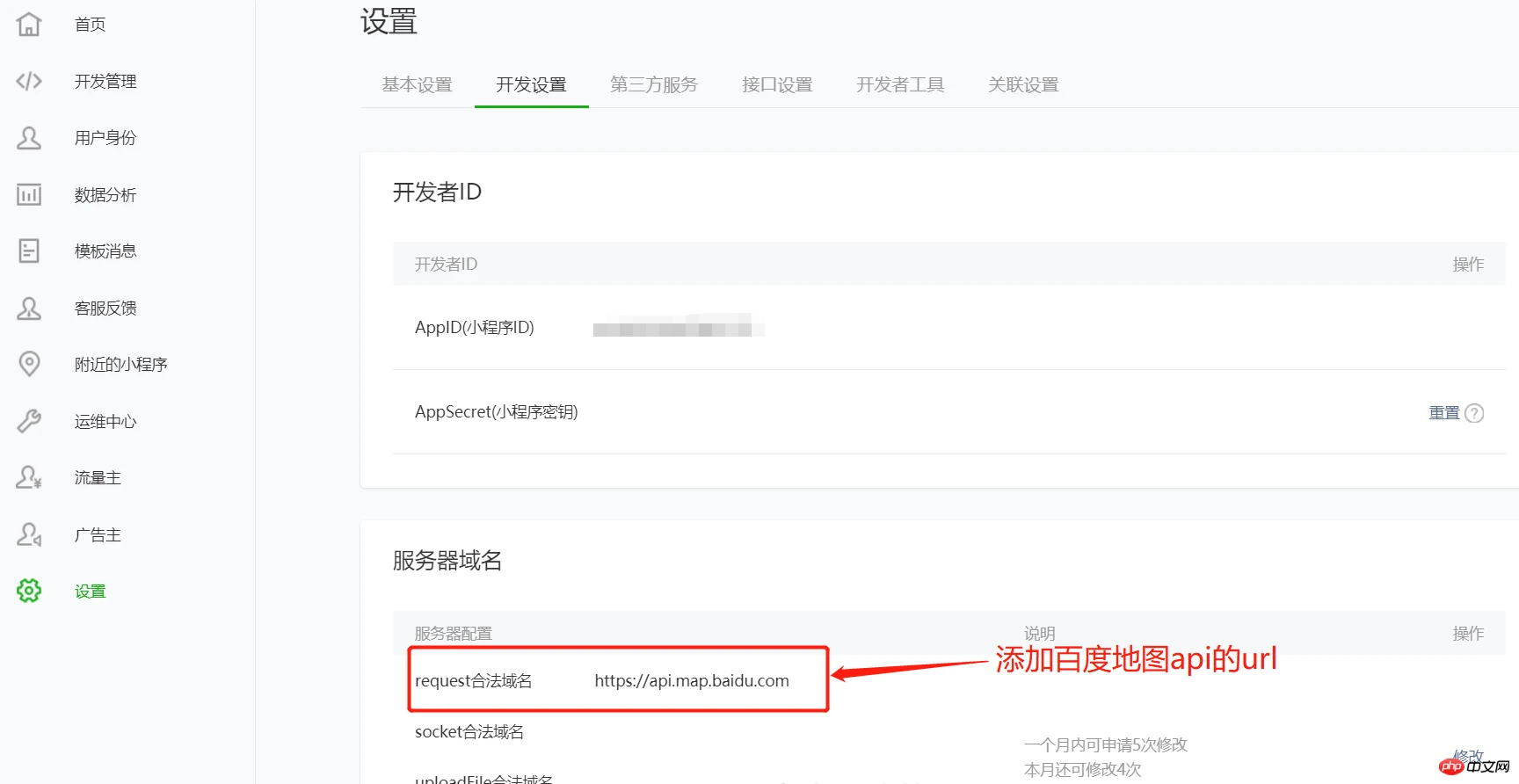Click the 设置 page title
1519x784 pixels.
(389, 21)
